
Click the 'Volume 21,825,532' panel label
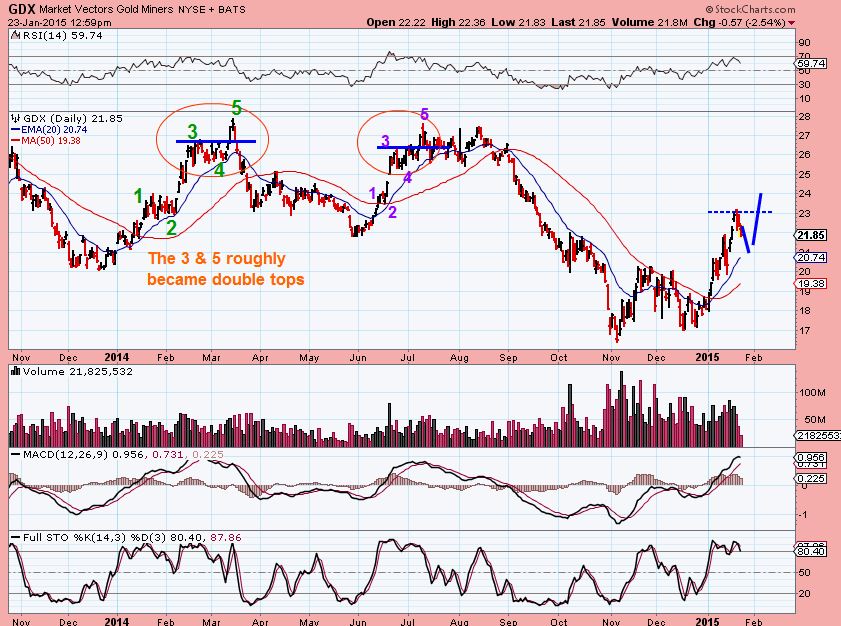pos(78,371)
